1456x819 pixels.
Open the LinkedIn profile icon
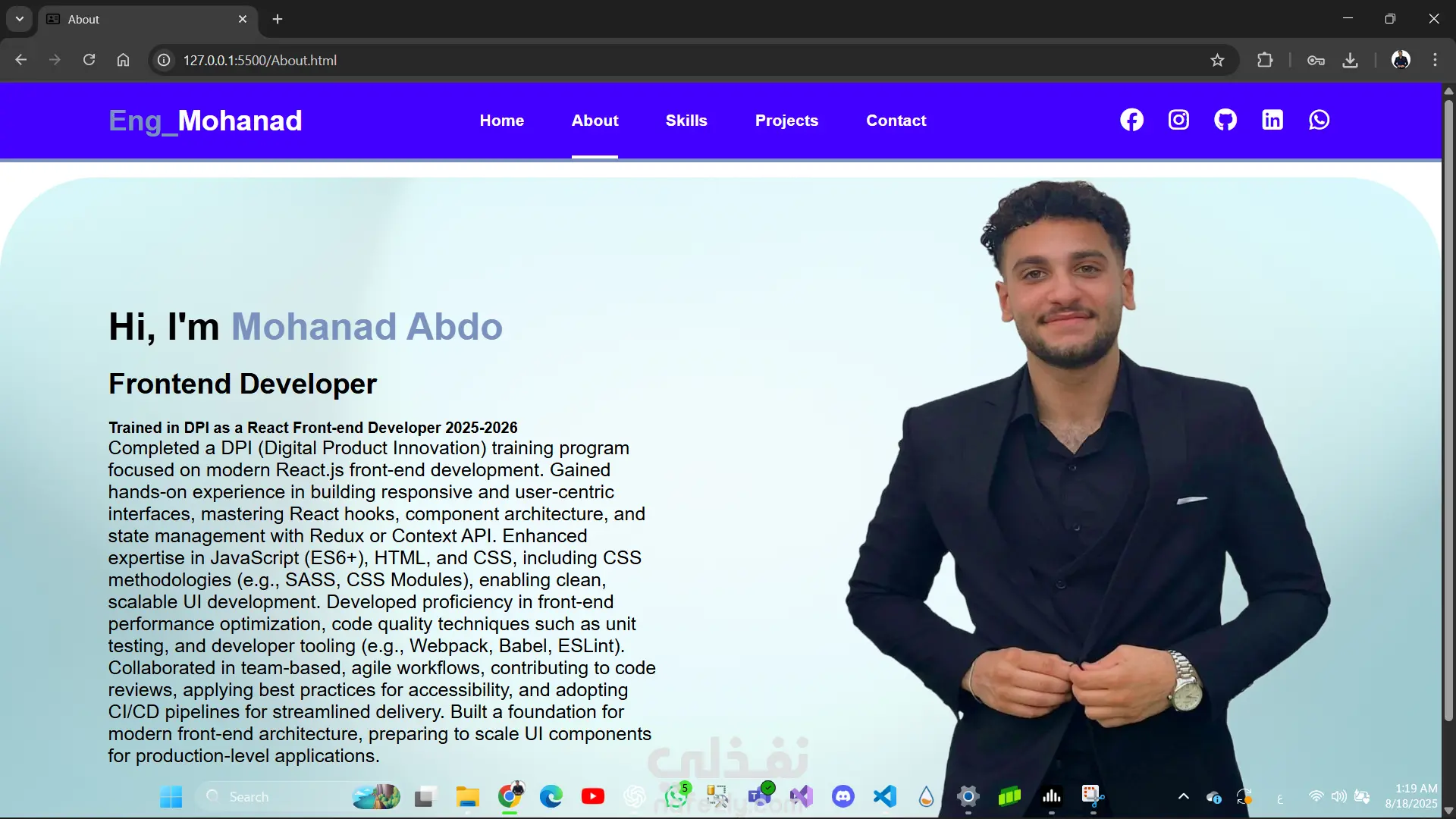[1272, 120]
